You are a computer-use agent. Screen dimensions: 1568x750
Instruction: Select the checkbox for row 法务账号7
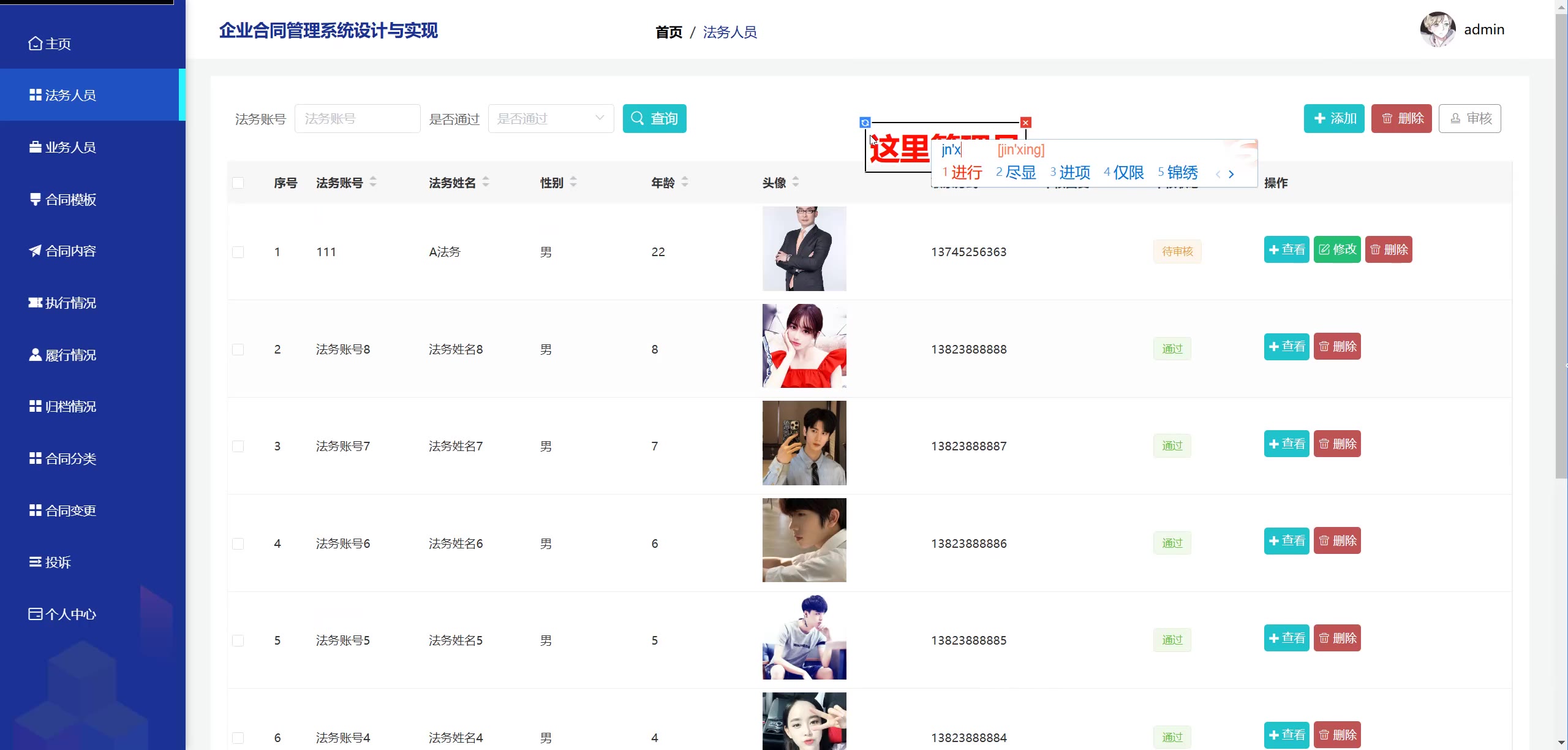(238, 446)
